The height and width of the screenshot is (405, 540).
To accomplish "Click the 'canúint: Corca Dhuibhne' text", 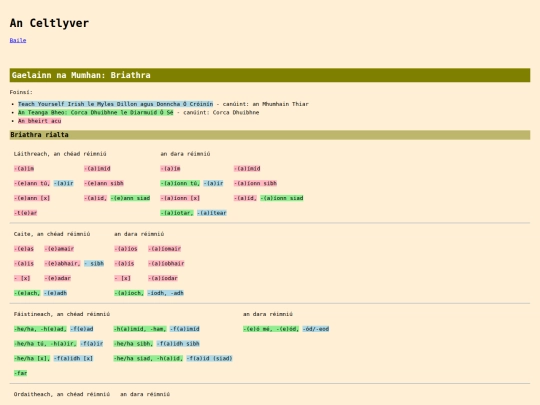I will tap(221, 112).
